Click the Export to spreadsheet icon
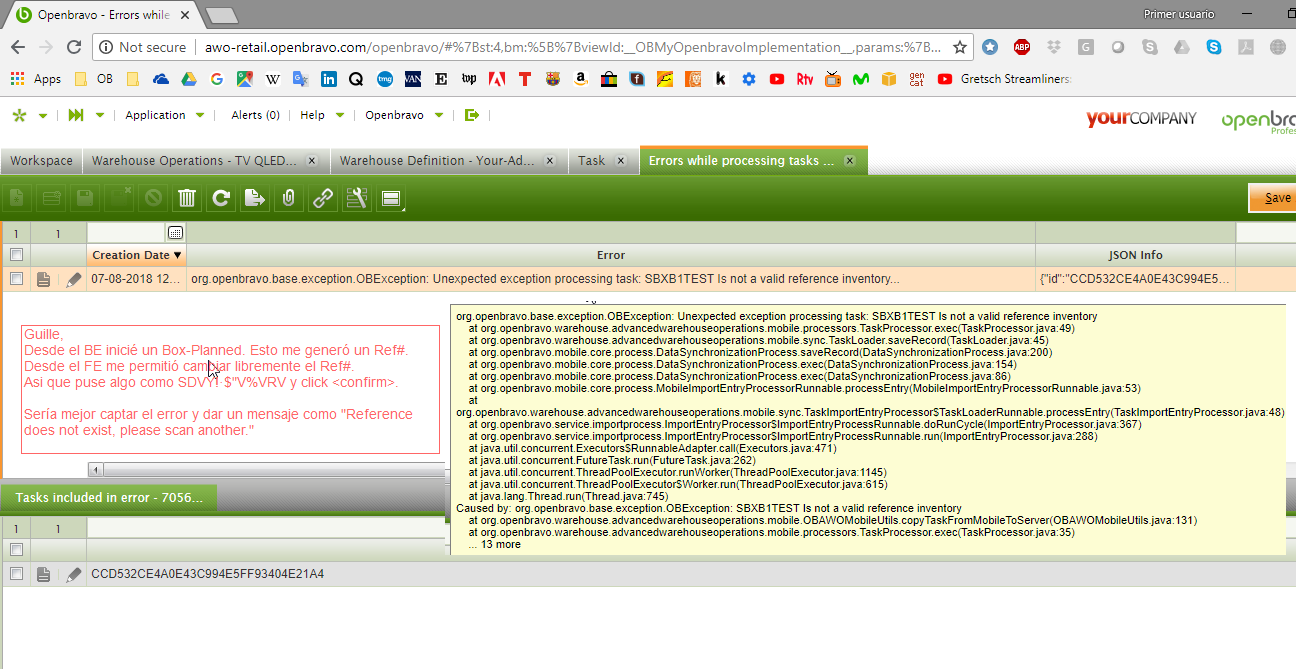 pyautogui.click(x=255, y=198)
